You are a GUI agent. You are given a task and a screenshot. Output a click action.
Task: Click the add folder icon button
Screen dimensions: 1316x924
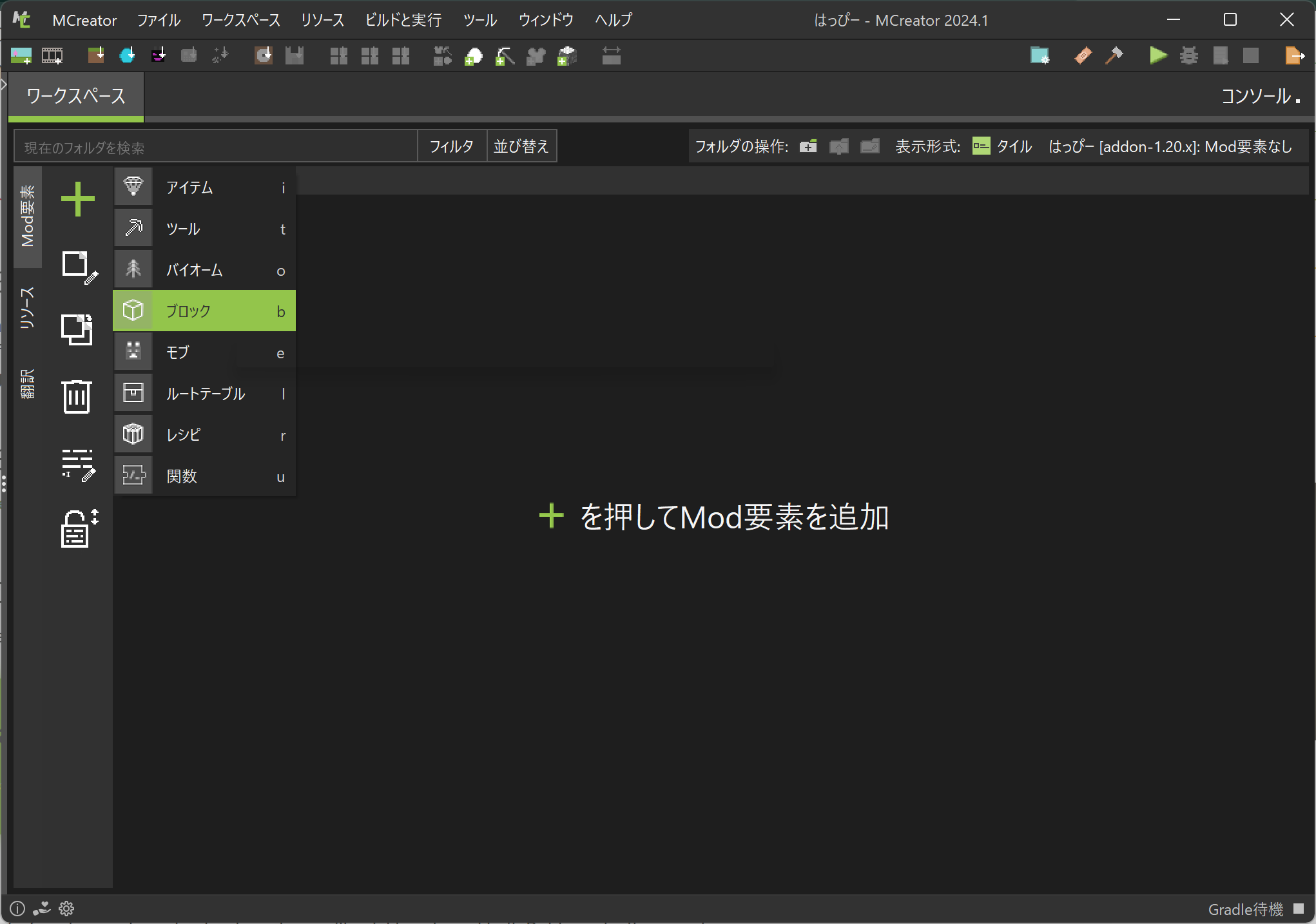(x=808, y=146)
